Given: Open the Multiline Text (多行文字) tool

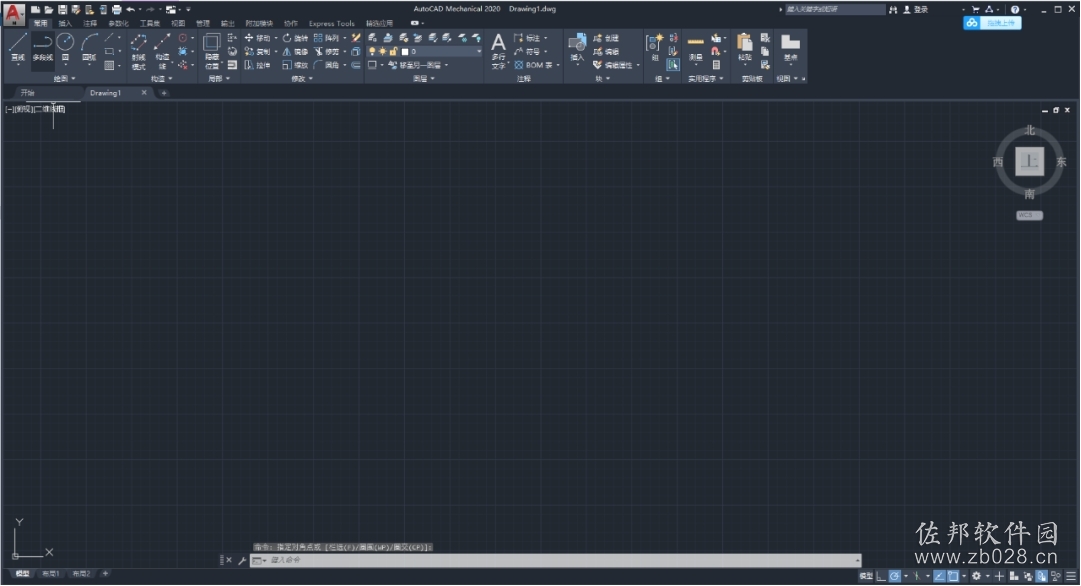Looking at the screenshot, I should tap(498, 51).
